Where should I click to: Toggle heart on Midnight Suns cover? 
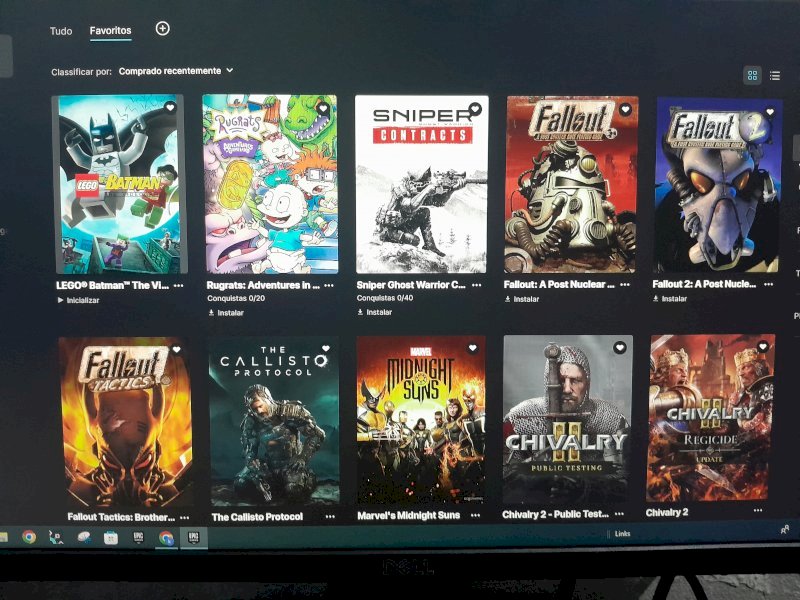(x=472, y=348)
